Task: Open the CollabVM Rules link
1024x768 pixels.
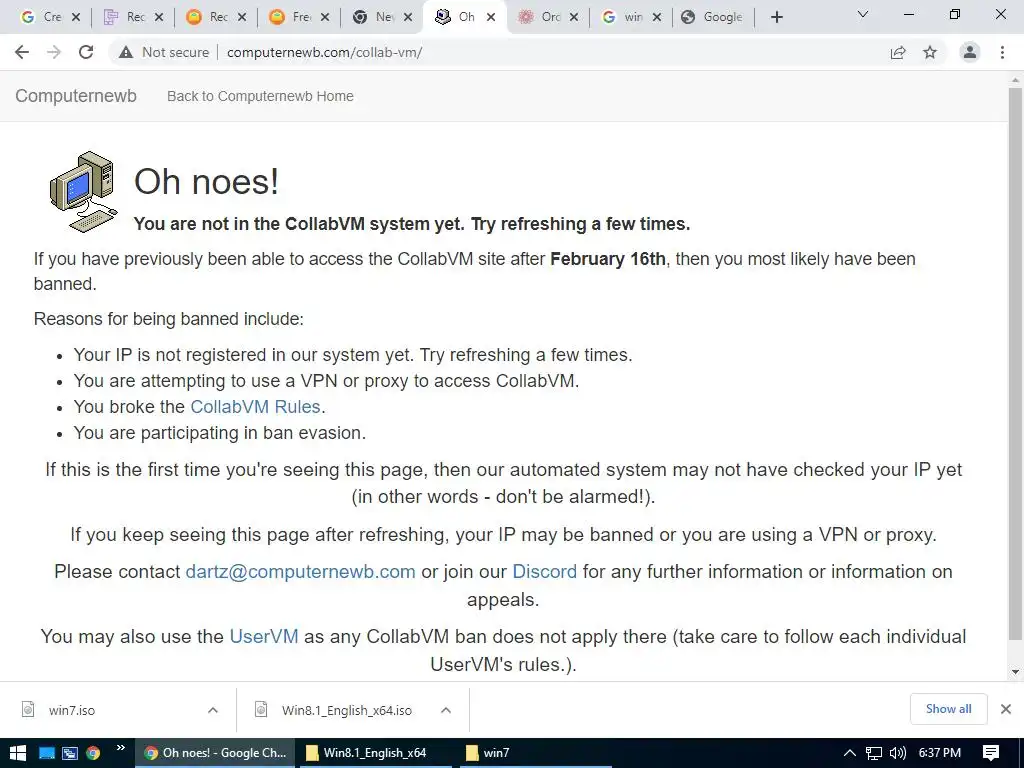Action: tap(255, 407)
